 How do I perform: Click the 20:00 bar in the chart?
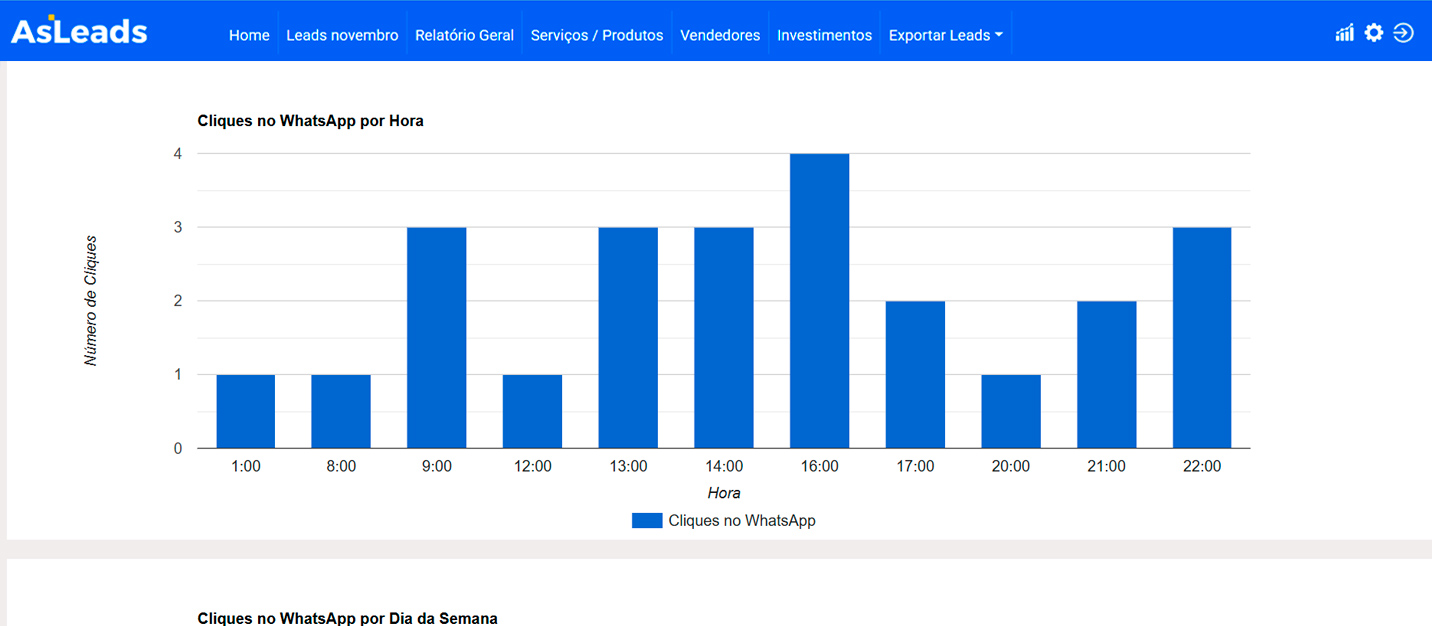[1011, 411]
